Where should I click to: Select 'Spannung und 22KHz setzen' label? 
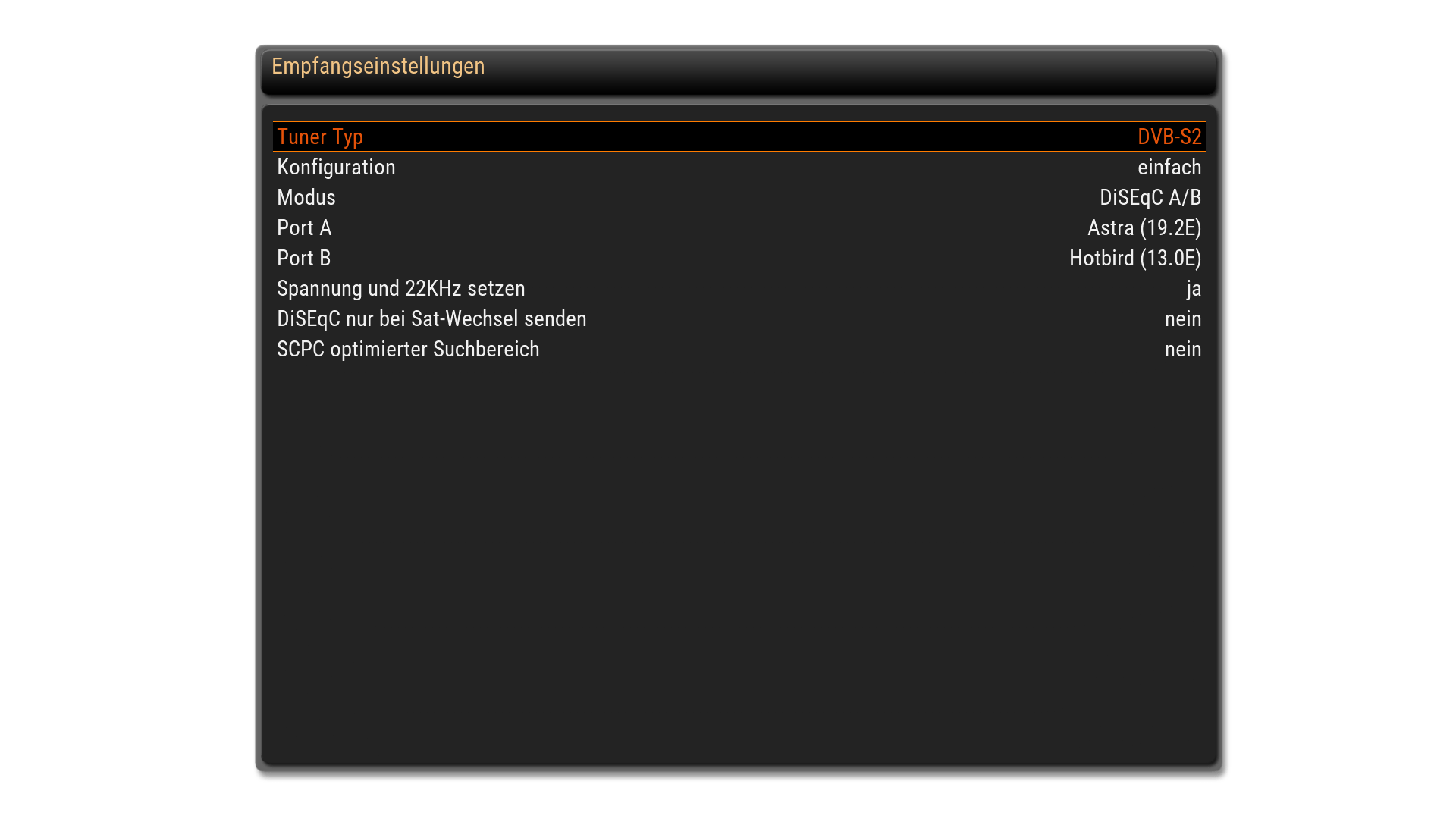[400, 288]
